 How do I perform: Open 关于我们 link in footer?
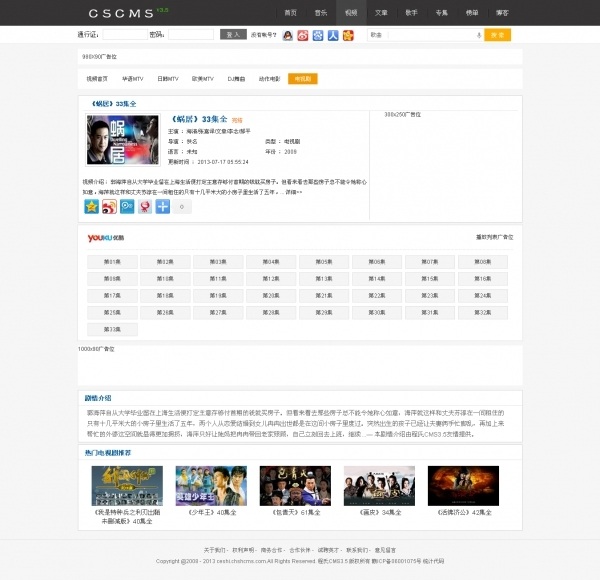(x=215, y=549)
